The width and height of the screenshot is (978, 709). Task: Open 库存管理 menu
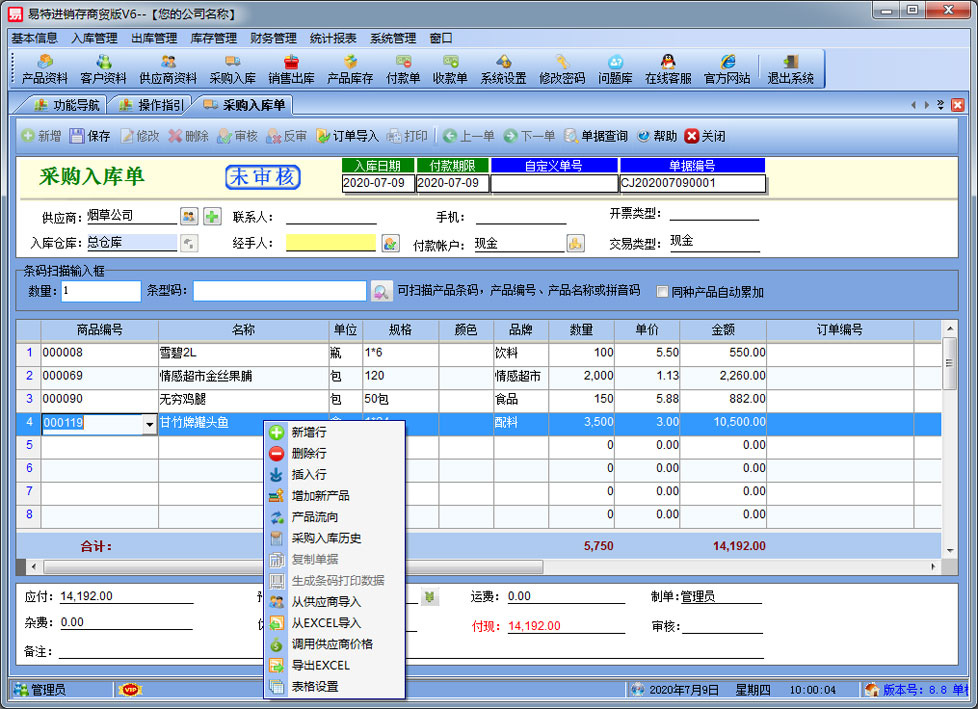pos(213,38)
